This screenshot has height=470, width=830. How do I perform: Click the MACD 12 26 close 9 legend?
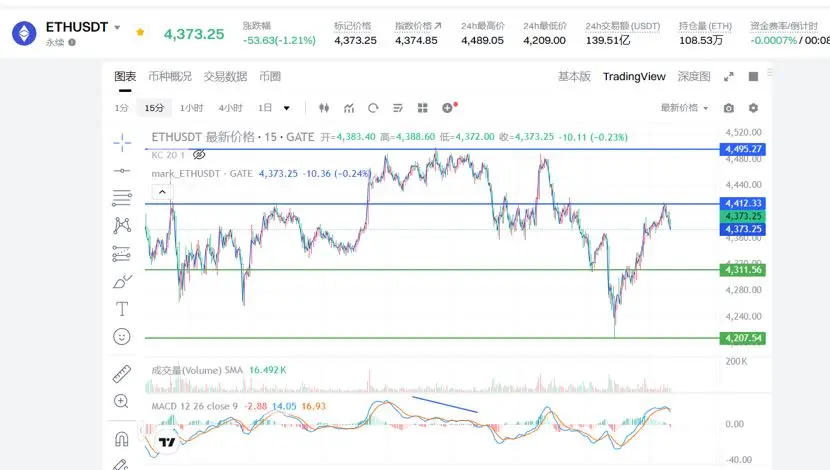[194, 406]
